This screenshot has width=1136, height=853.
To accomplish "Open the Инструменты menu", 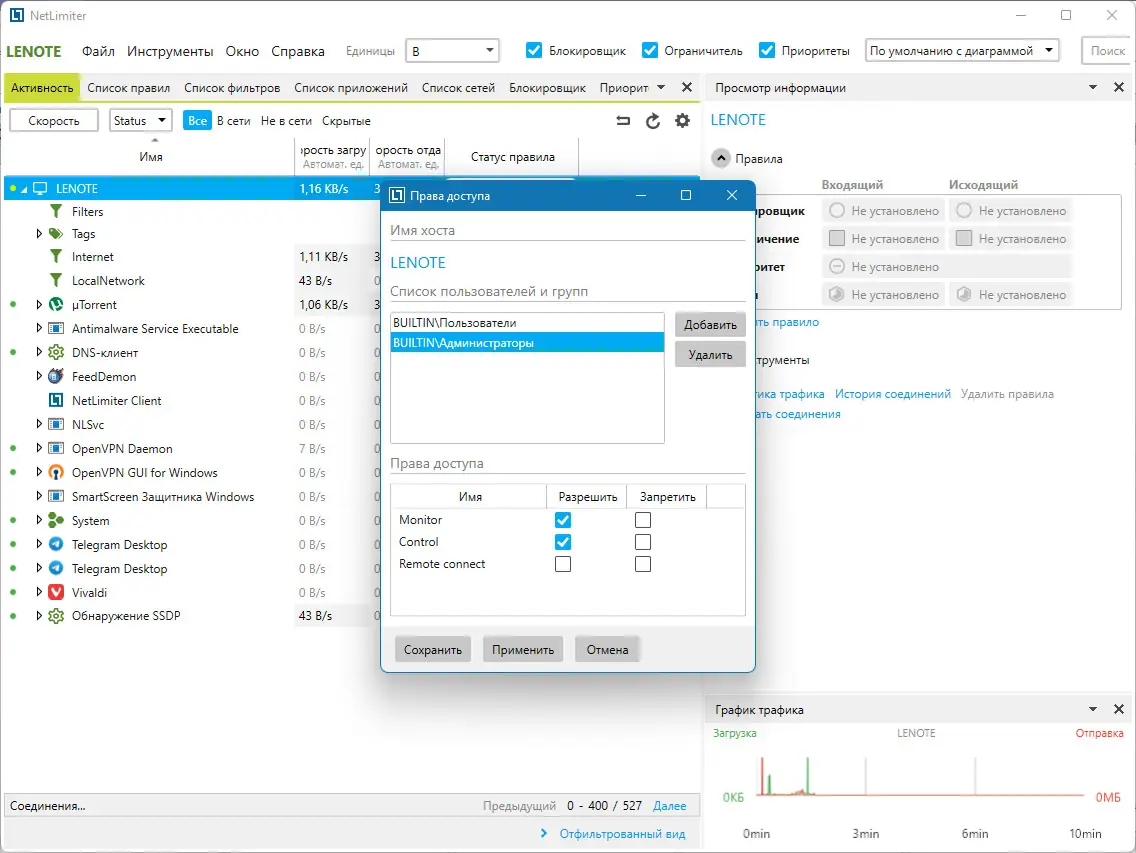I will pyautogui.click(x=170, y=51).
